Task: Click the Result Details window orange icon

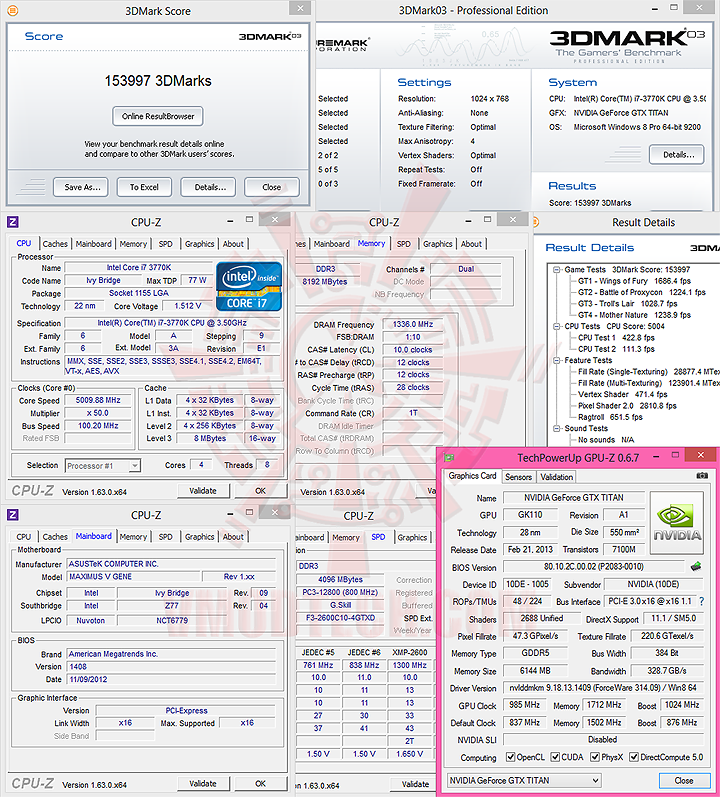Action: tap(535, 222)
